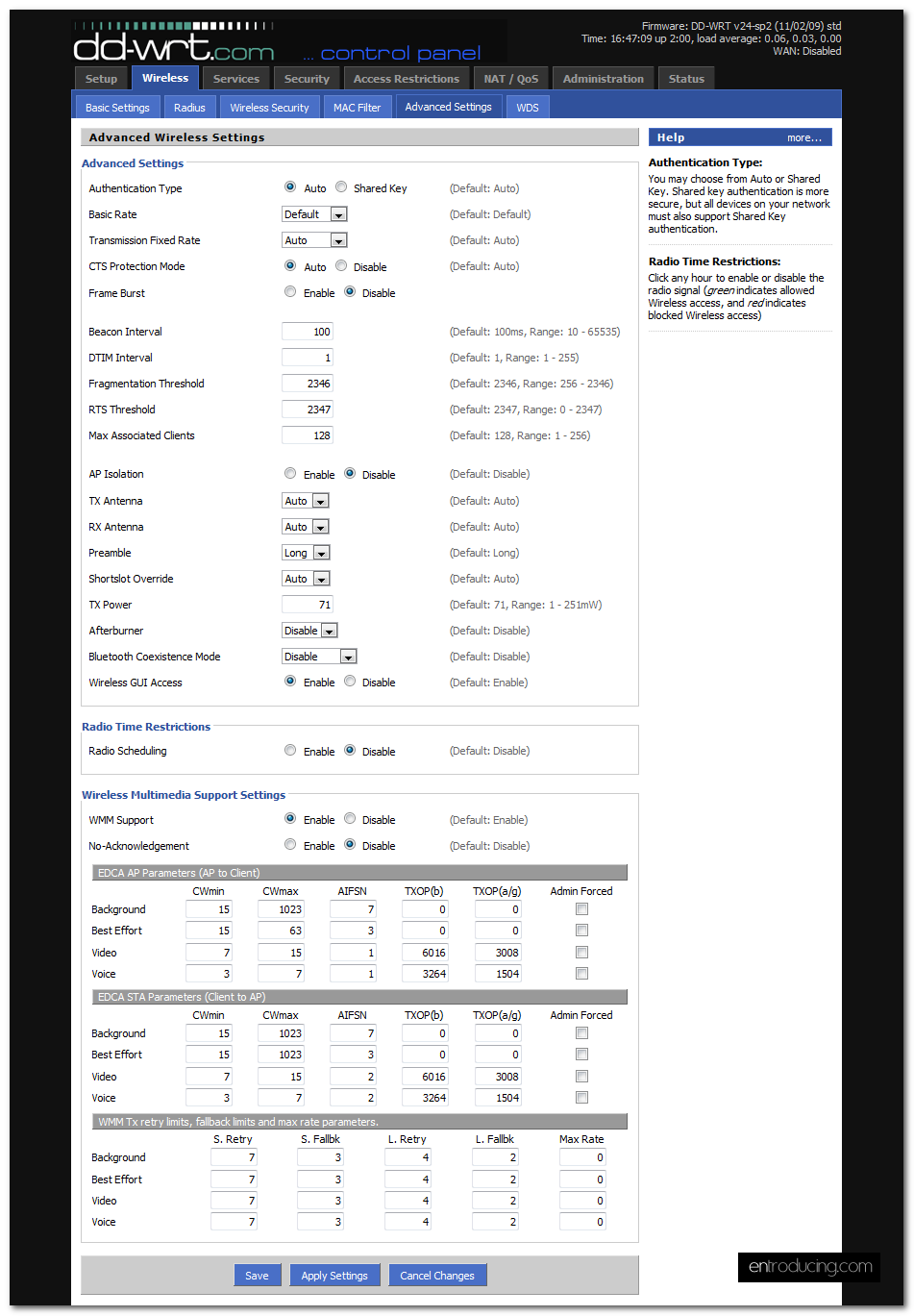Click the Voice Max Rate field

click(582, 1222)
